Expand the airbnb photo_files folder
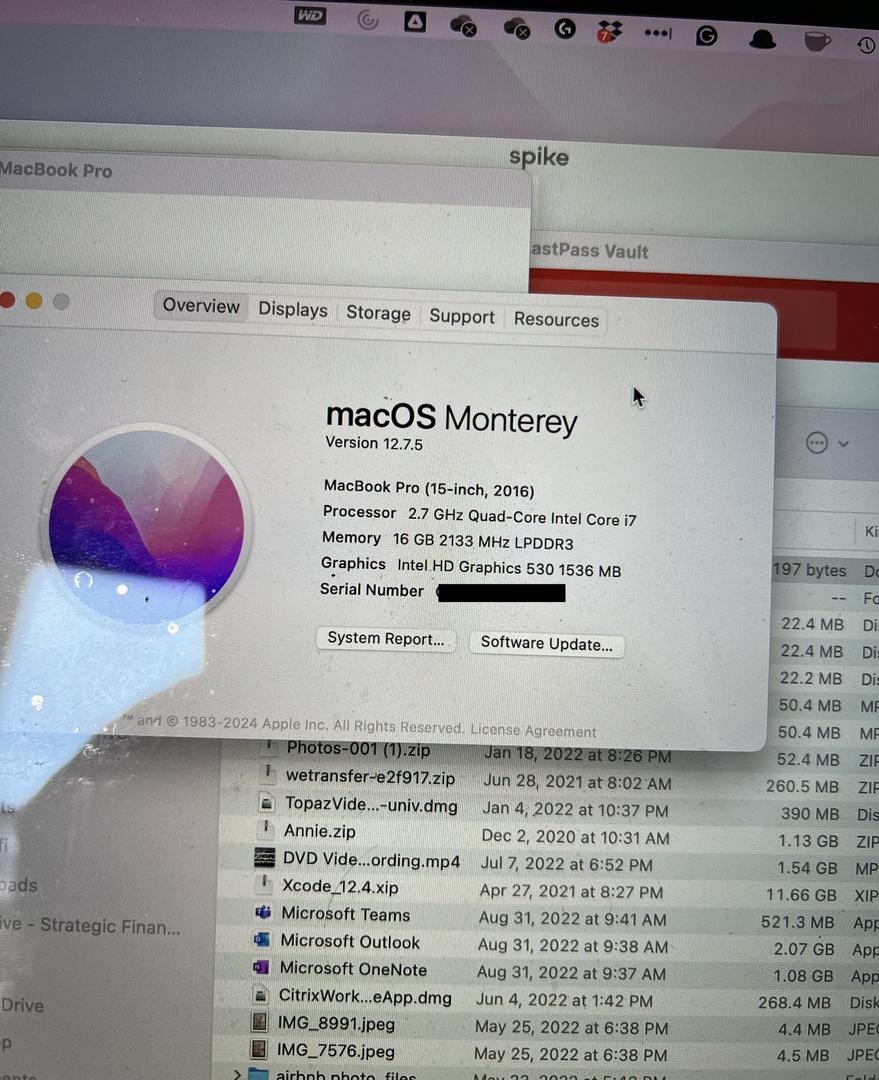The image size is (879, 1080). 238,1075
